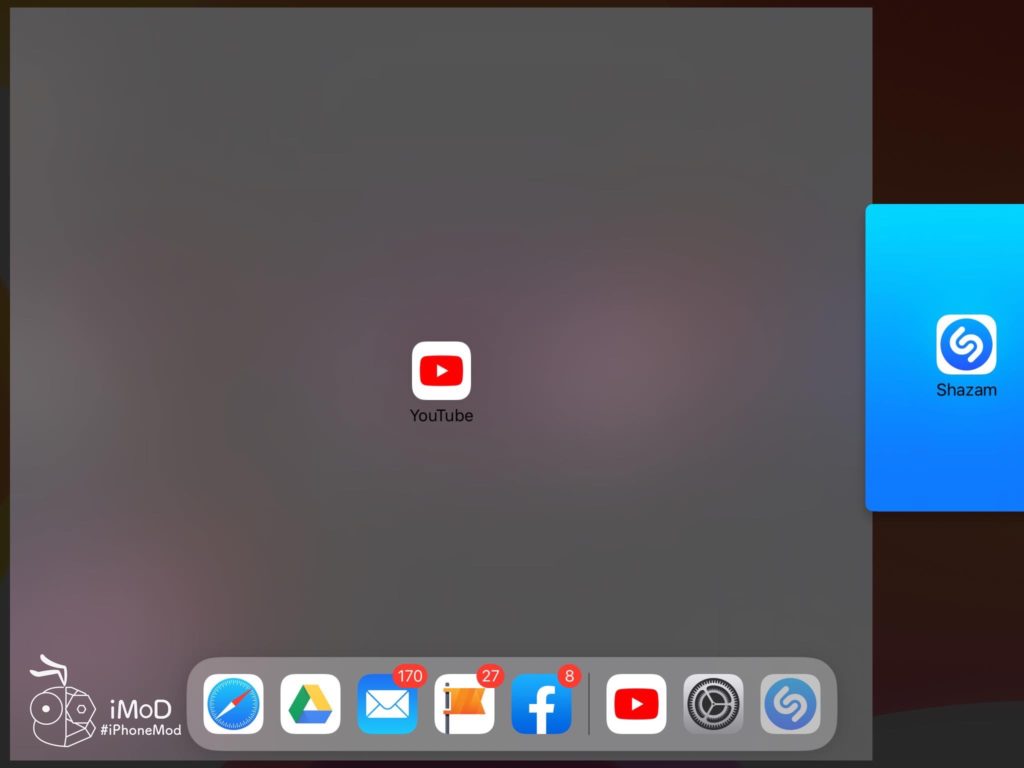Tap the badge showing 27 on Facebook Pages
Image resolution: width=1024 pixels, height=768 pixels.
[490, 676]
